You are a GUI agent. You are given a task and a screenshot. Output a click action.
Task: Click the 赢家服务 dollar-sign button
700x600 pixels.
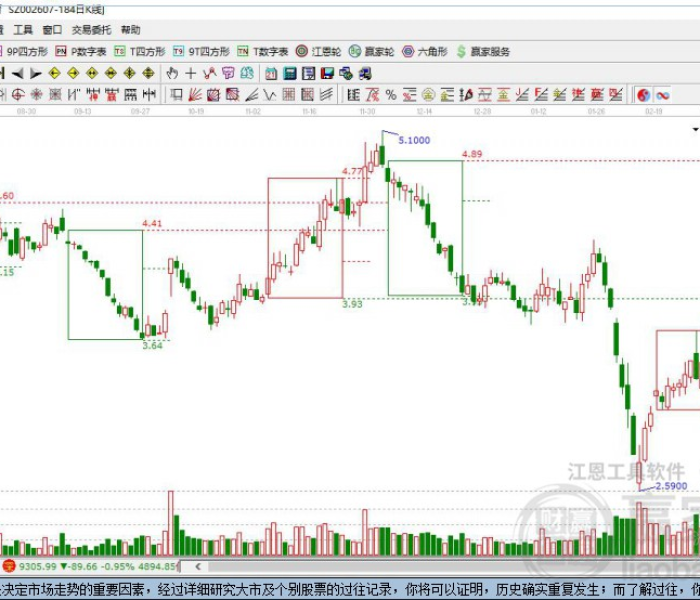[483, 51]
